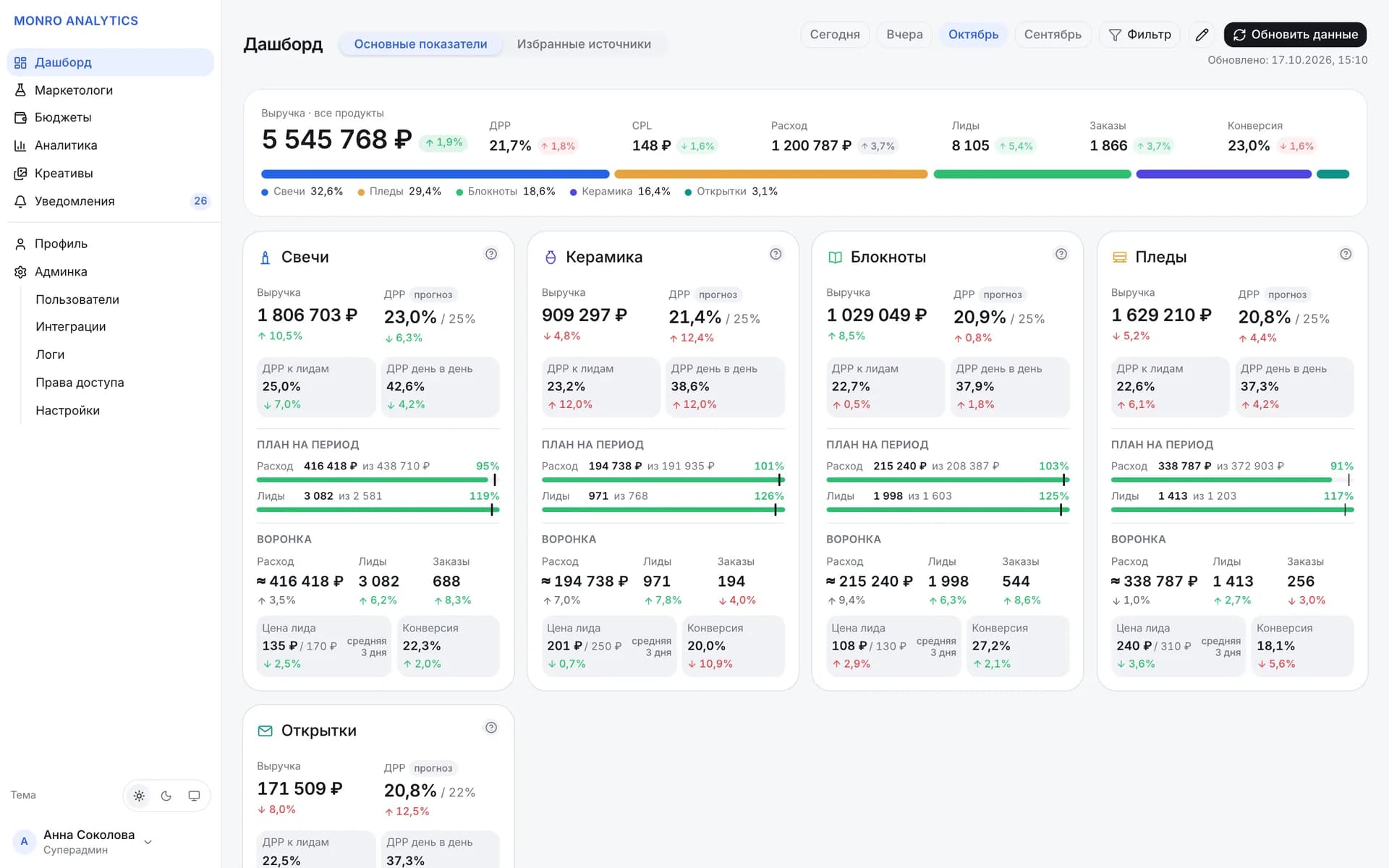This screenshot has height=868, width=1389.
Task: Open Логи in sidebar
Action: pos(50,354)
